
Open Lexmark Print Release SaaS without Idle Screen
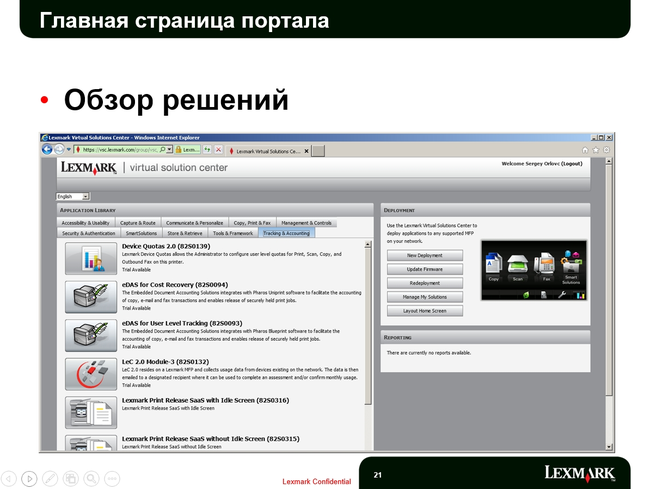click(x=211, y=439)
